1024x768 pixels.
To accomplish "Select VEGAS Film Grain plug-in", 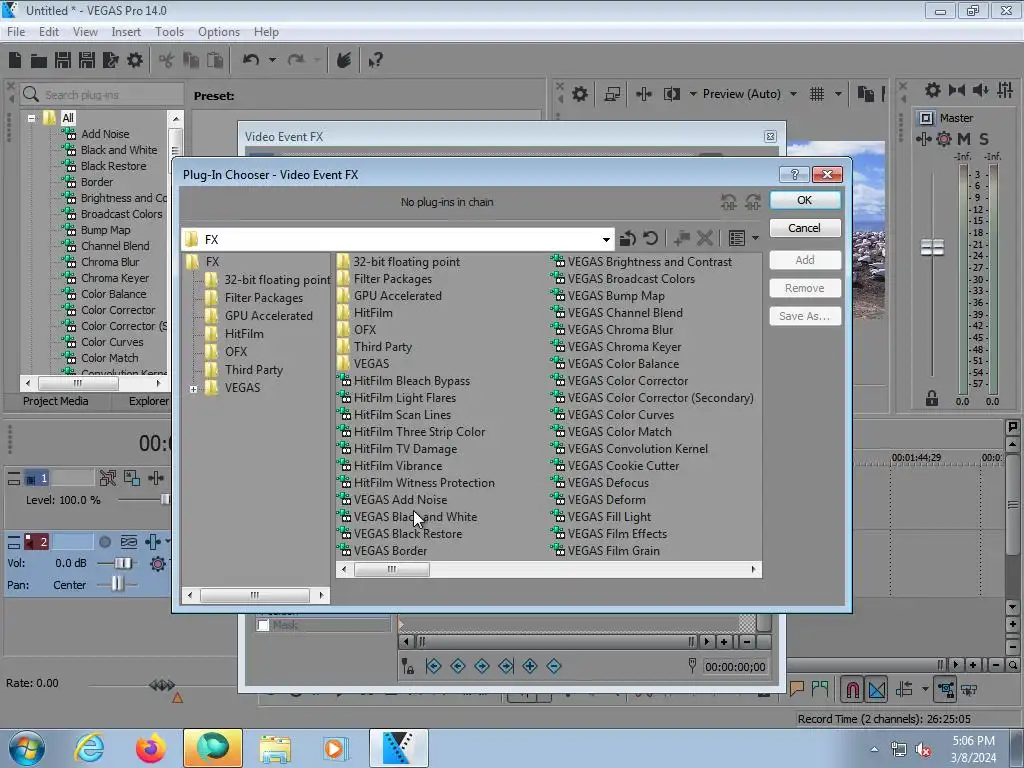I will (613, 551).
